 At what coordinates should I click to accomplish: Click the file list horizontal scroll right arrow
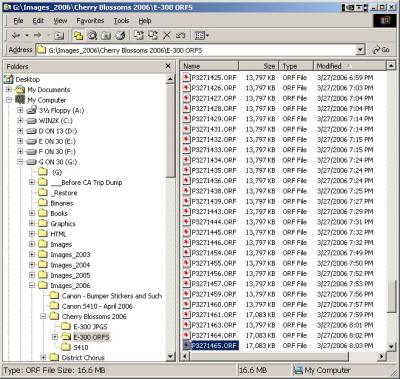(x=382, y=356)
